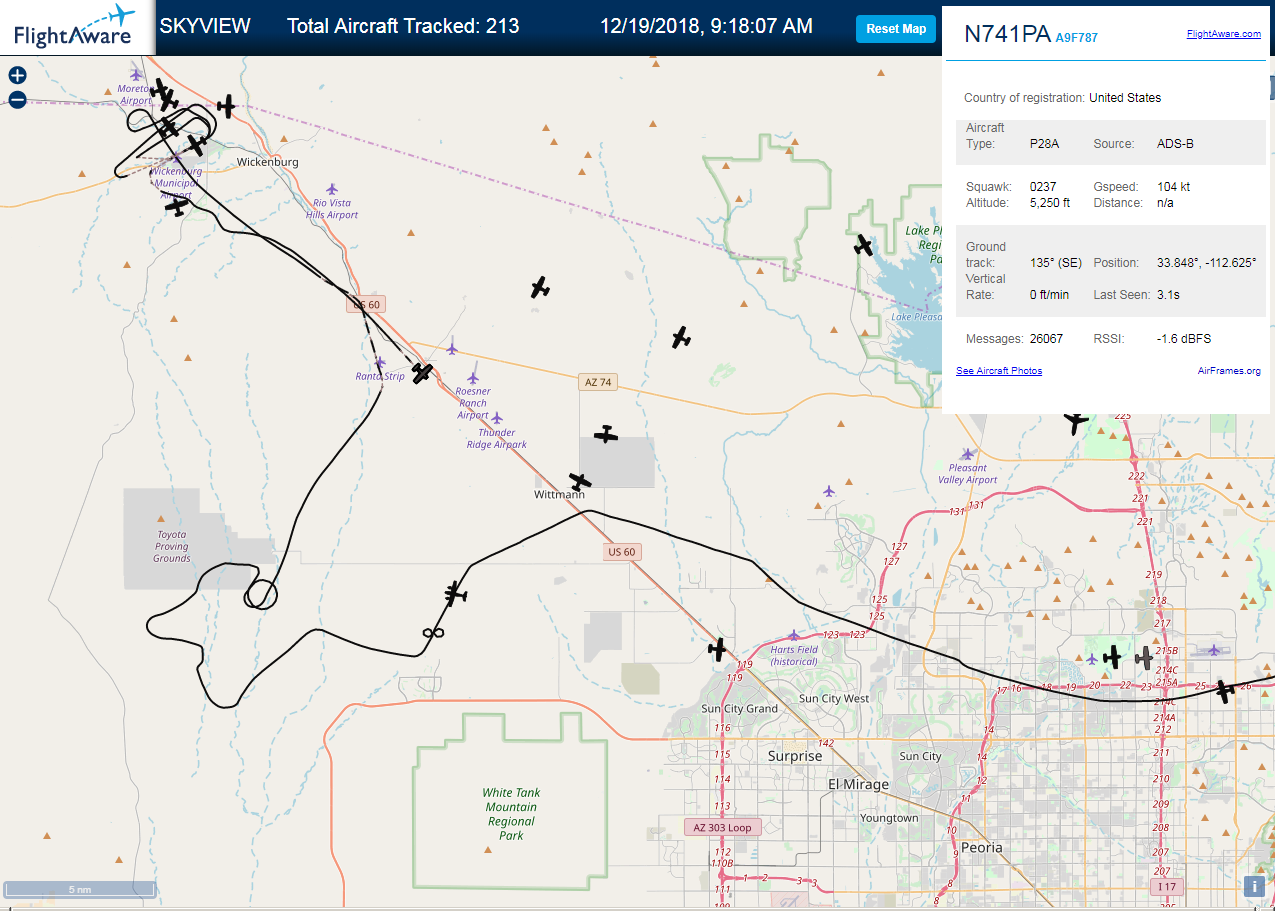The image size is (1275, 911).
Task: Click the Surprise city label
Action: 795,756
